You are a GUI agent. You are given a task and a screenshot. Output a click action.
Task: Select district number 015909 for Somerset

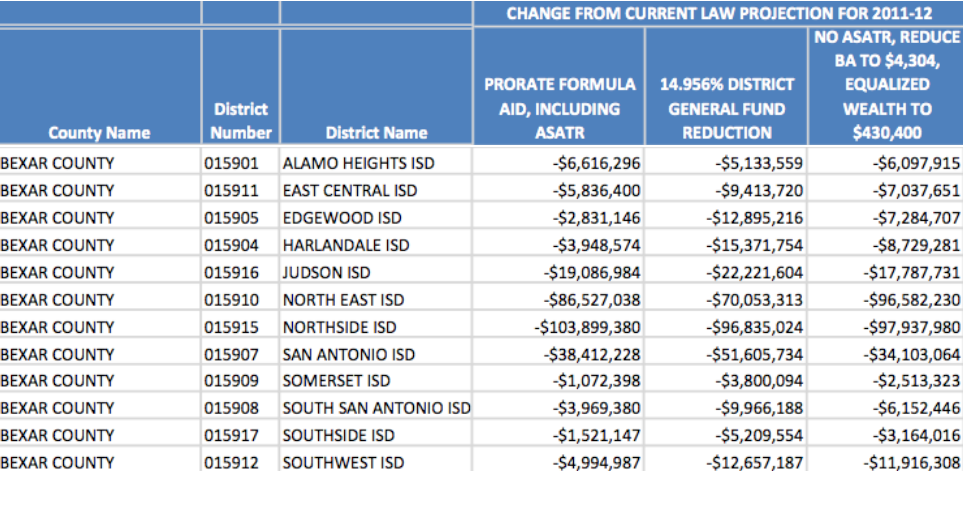point(232,381)
